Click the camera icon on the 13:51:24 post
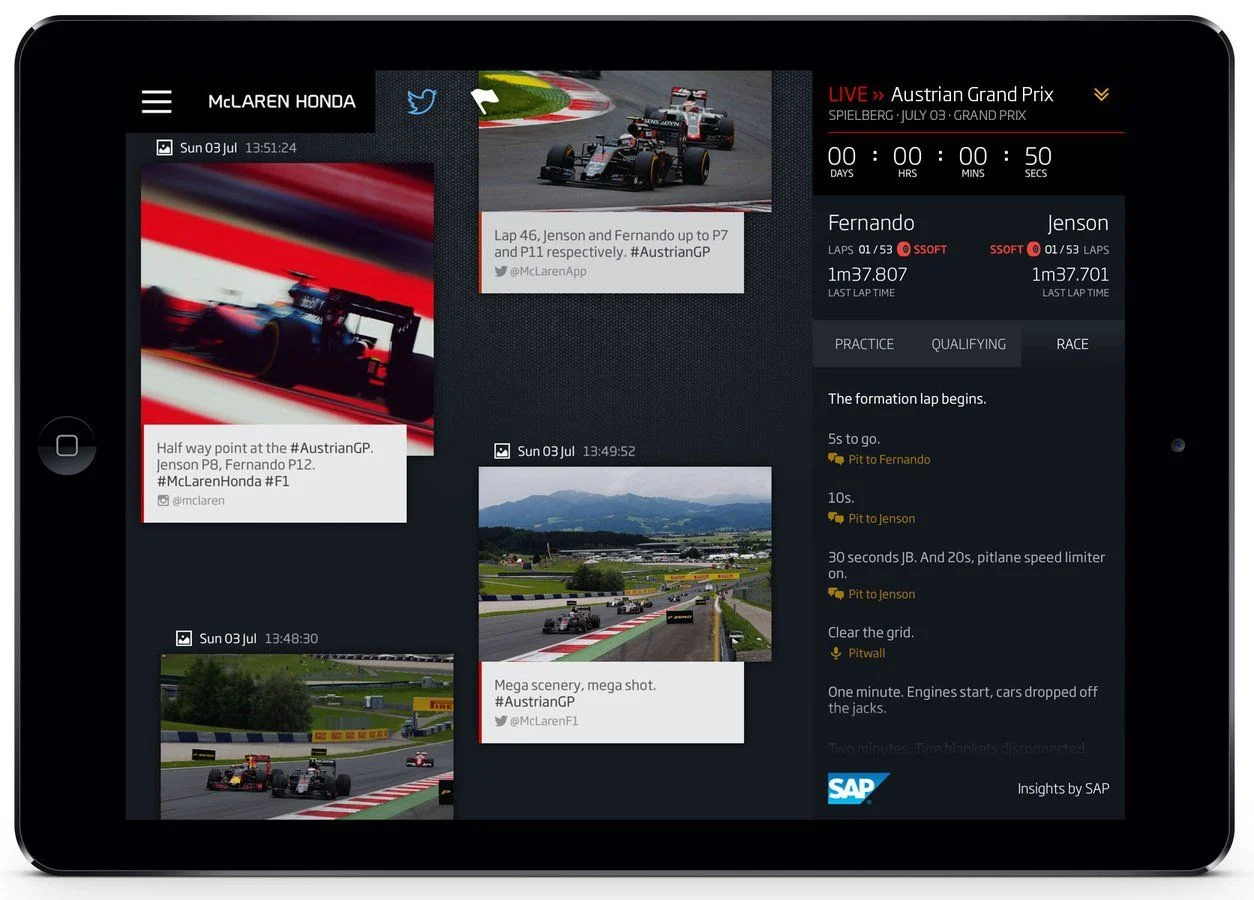The height and width of the screenshot is (900, 1254). pos(163,147)
